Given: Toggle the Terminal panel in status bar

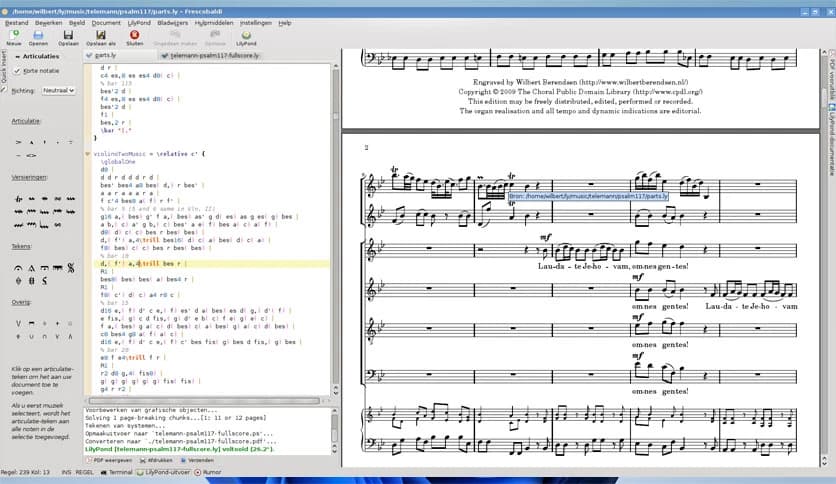Looking at the screenshot, I should [117, 470].
